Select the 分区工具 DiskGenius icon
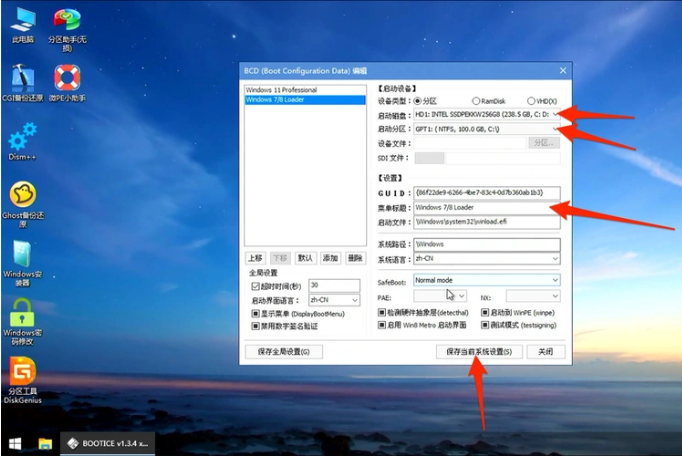The width and height of the screenshot is (682, 457). coord(23,380)
